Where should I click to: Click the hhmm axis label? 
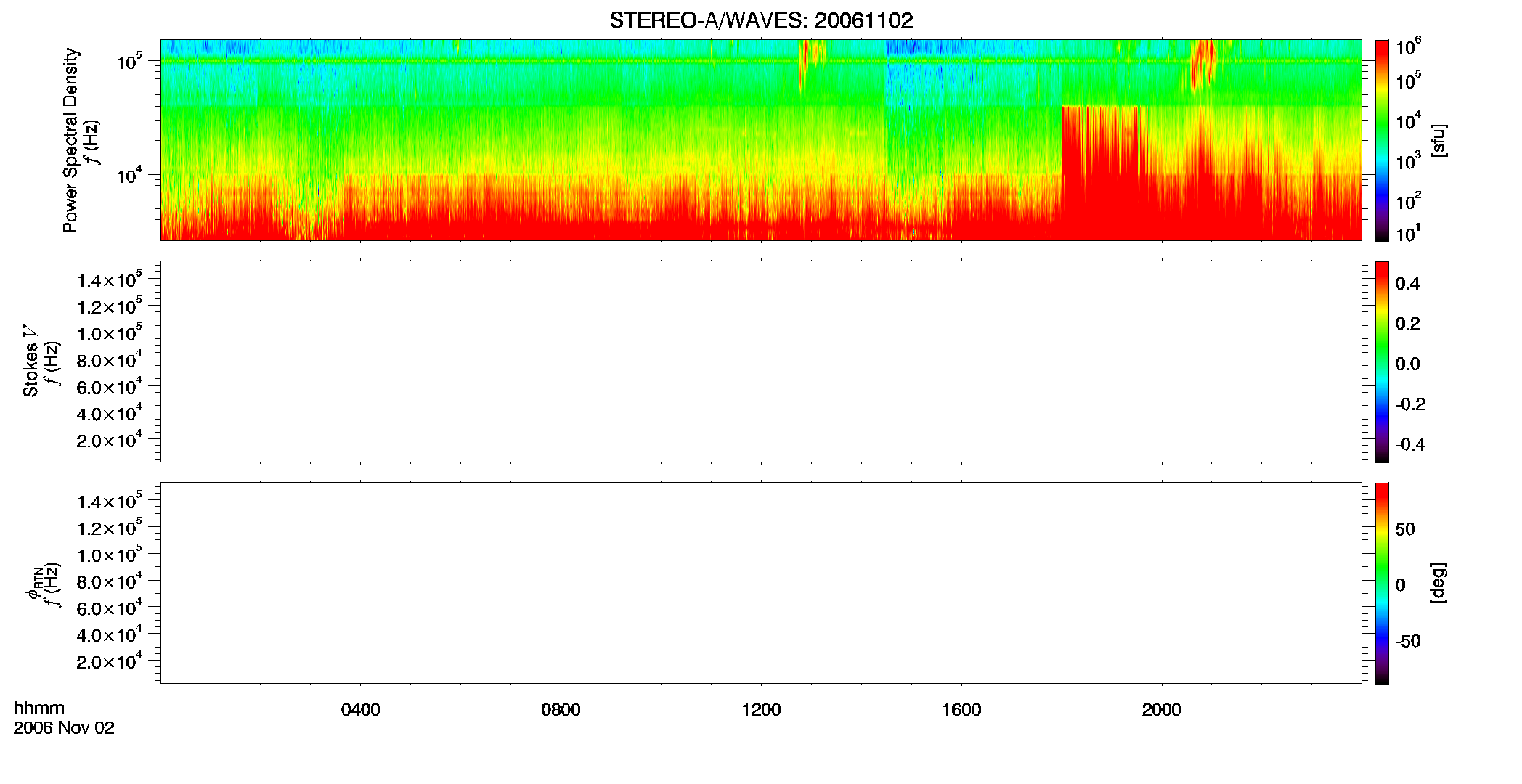(x=39, y=709)
